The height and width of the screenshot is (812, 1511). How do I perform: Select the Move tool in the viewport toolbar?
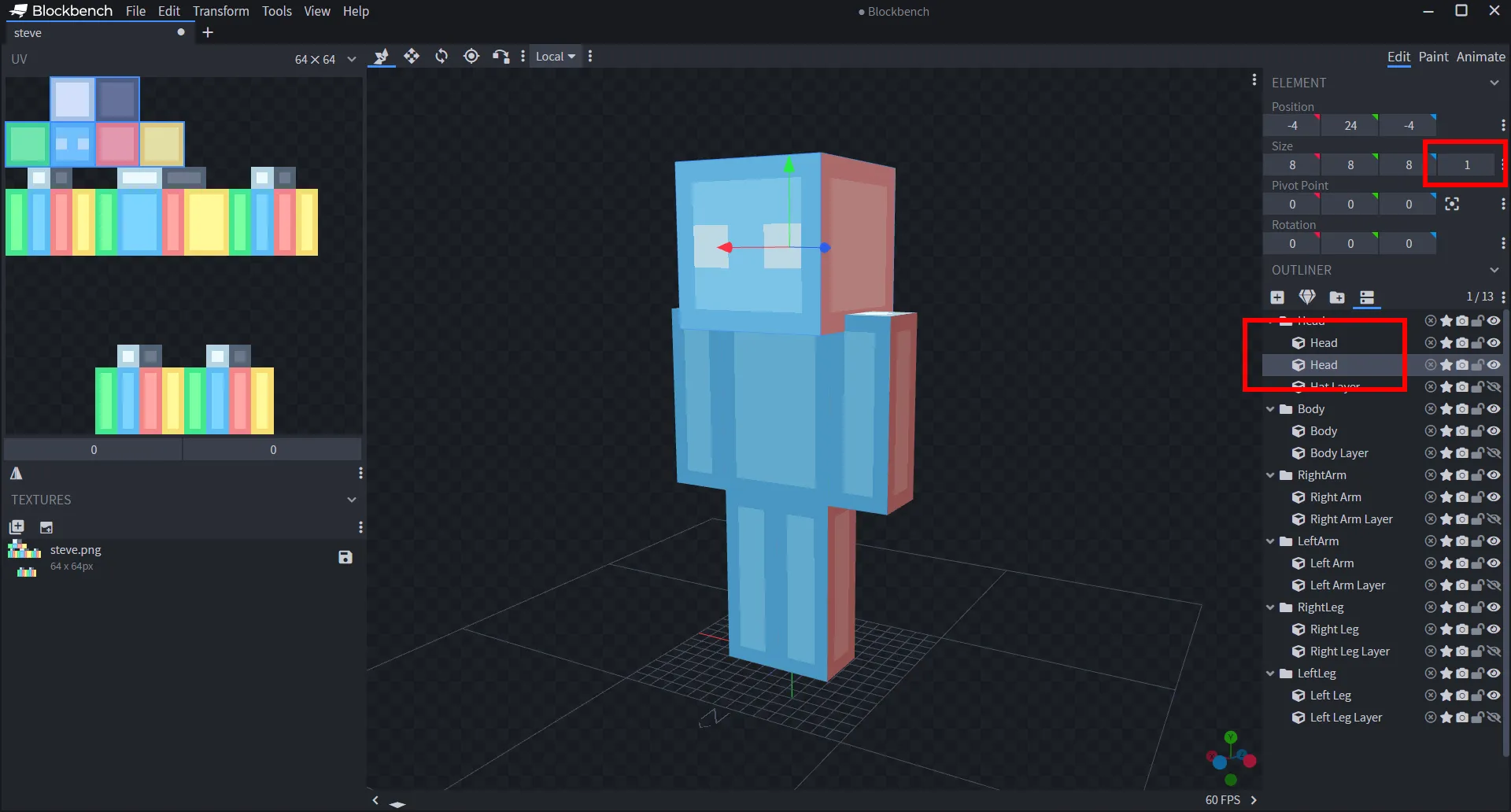tap(412, 56)
